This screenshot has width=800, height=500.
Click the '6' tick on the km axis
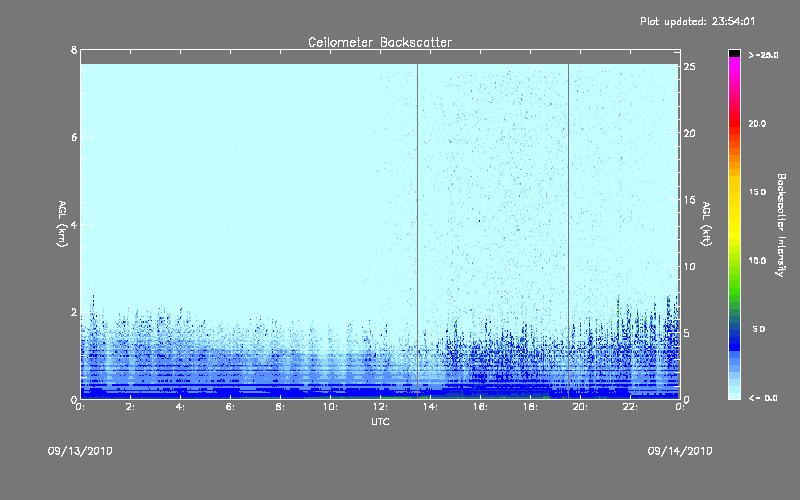(x=74, y=137)
